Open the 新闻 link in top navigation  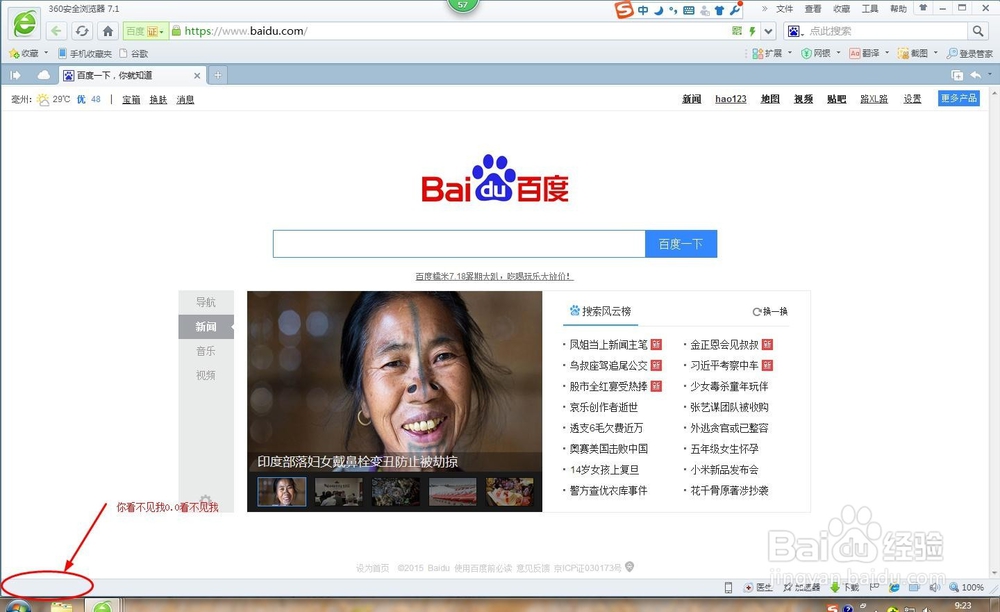point(692,99)
